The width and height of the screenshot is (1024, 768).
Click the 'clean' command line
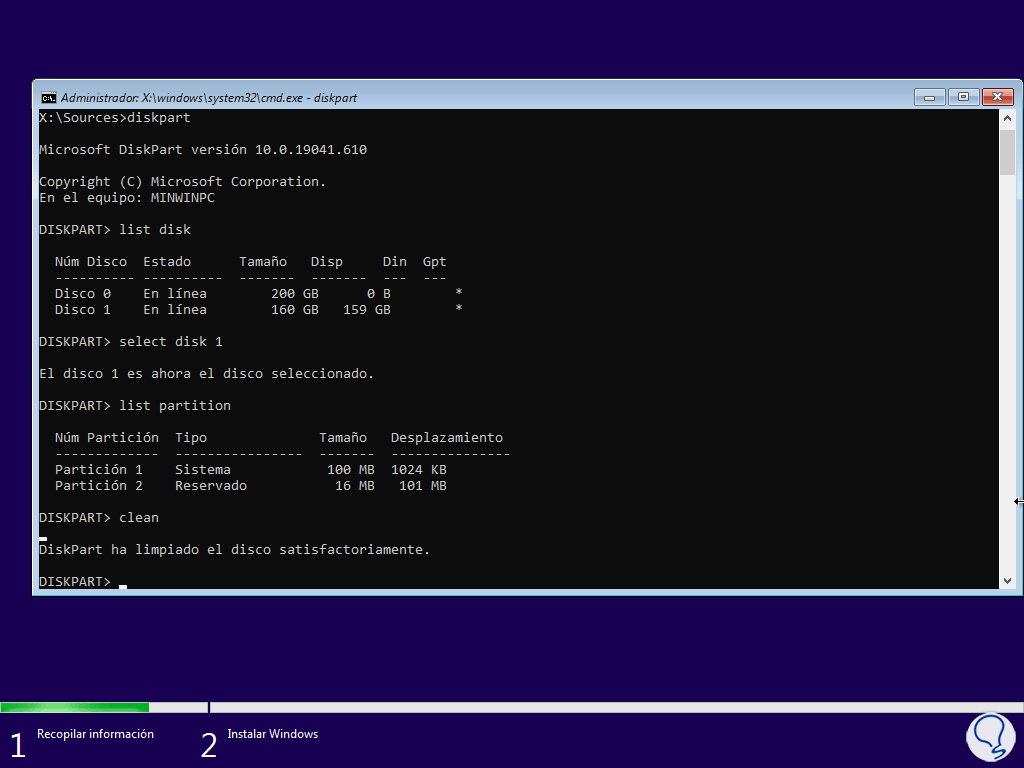99,518
